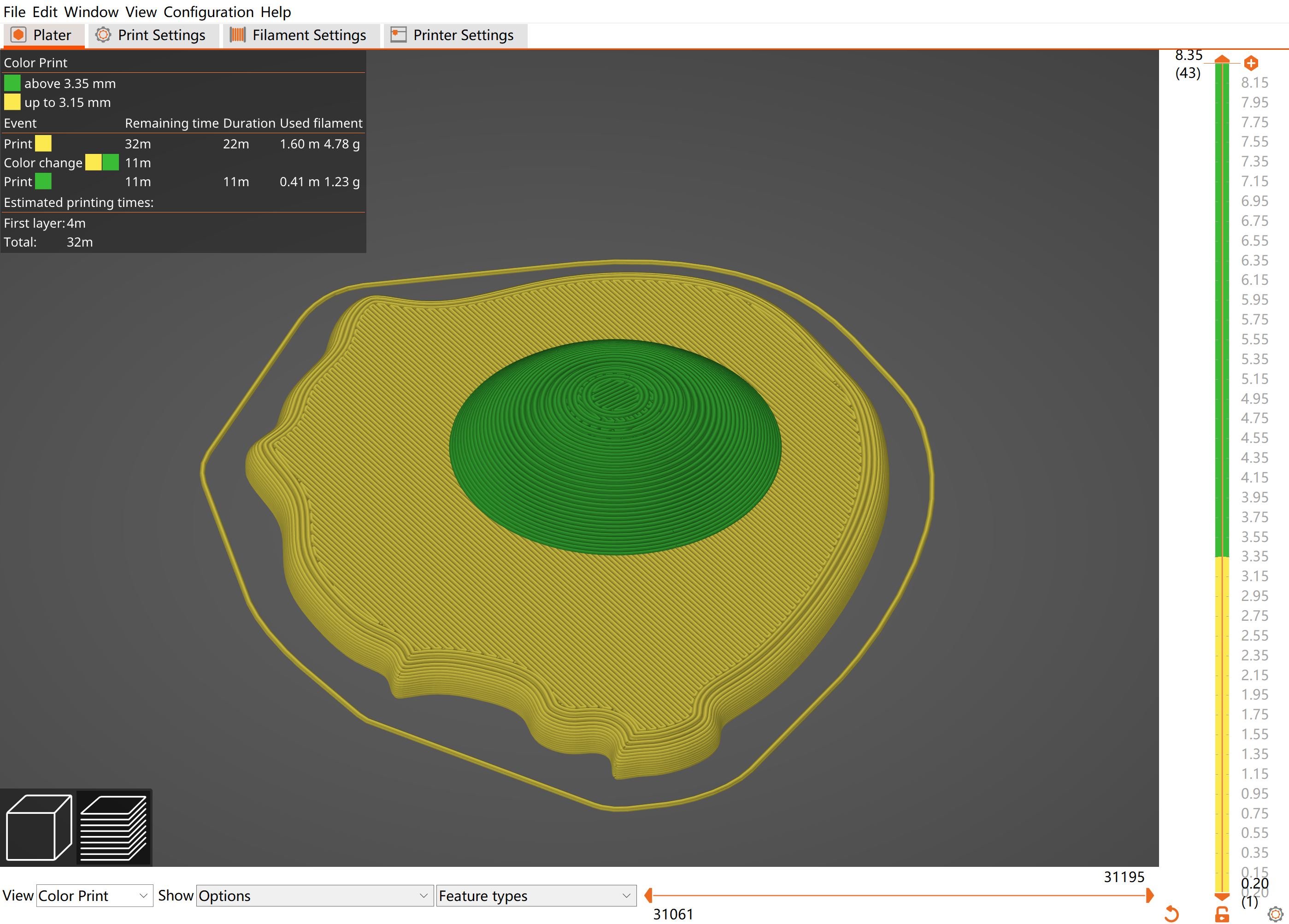Open the Feature types dropdown
Viewport: 1289px width, 924px height.
pyautogui.click(x=536, y=895)
